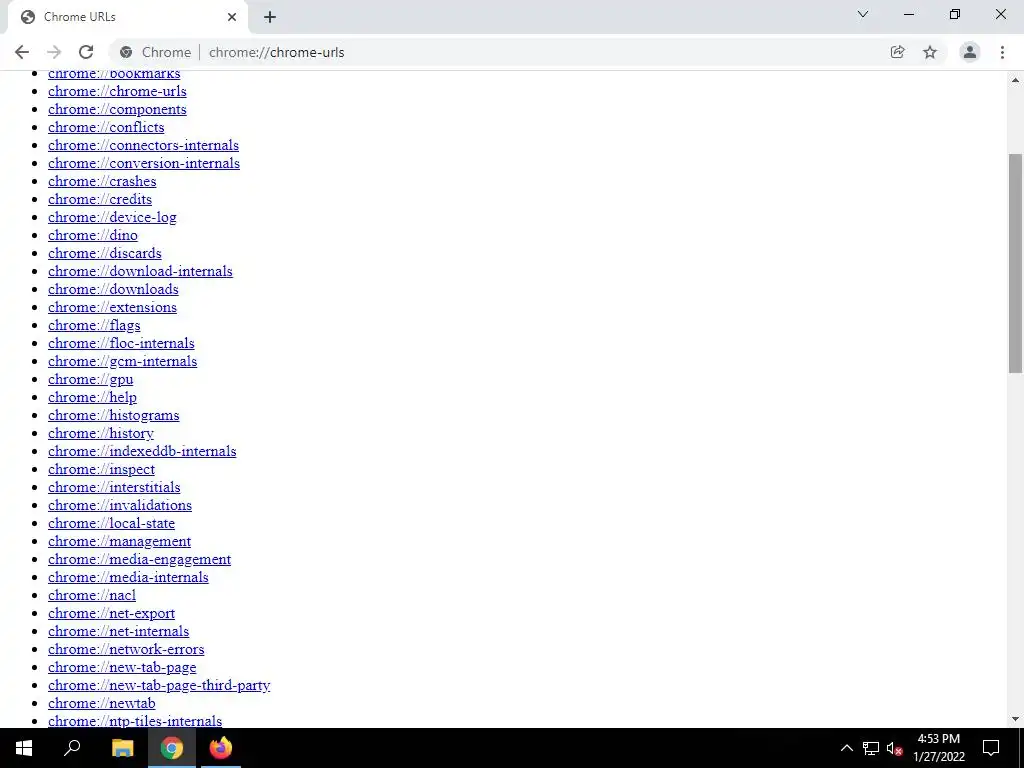Open chrome://indexeddb-internals link

click(x=142, y=451)
